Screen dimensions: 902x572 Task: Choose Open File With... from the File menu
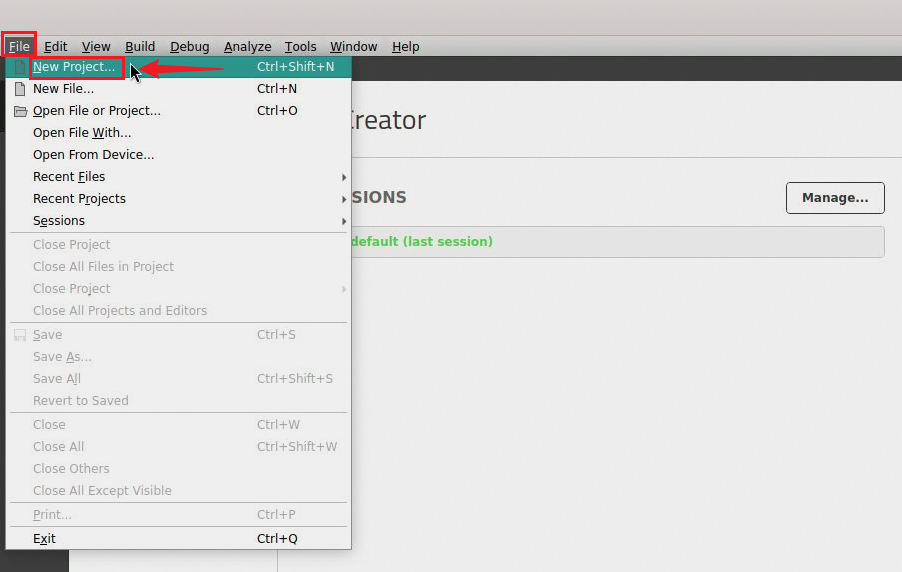[82, 133]
